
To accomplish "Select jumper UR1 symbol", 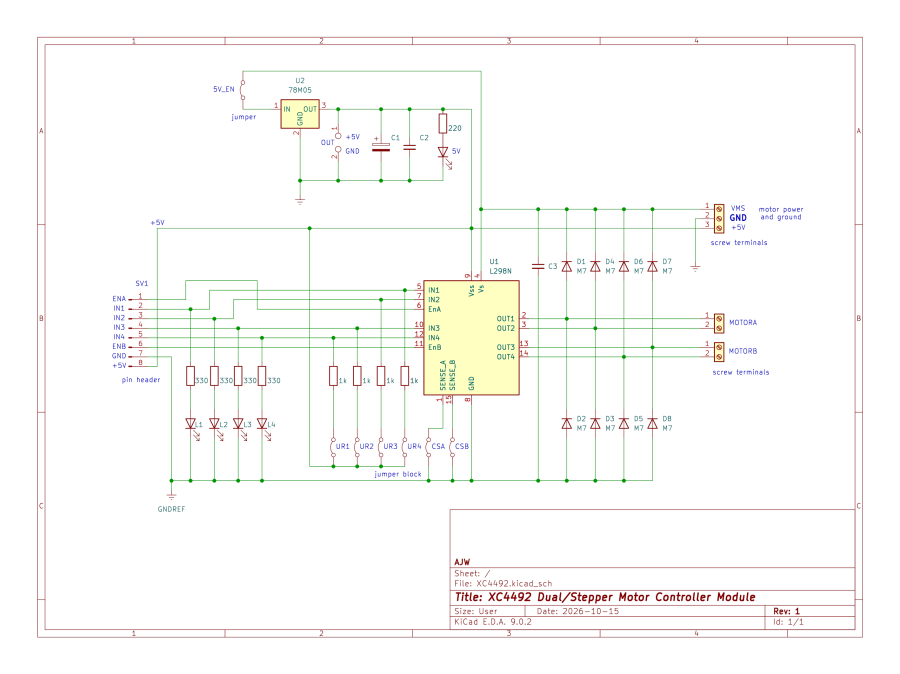I will pos(333,447).
